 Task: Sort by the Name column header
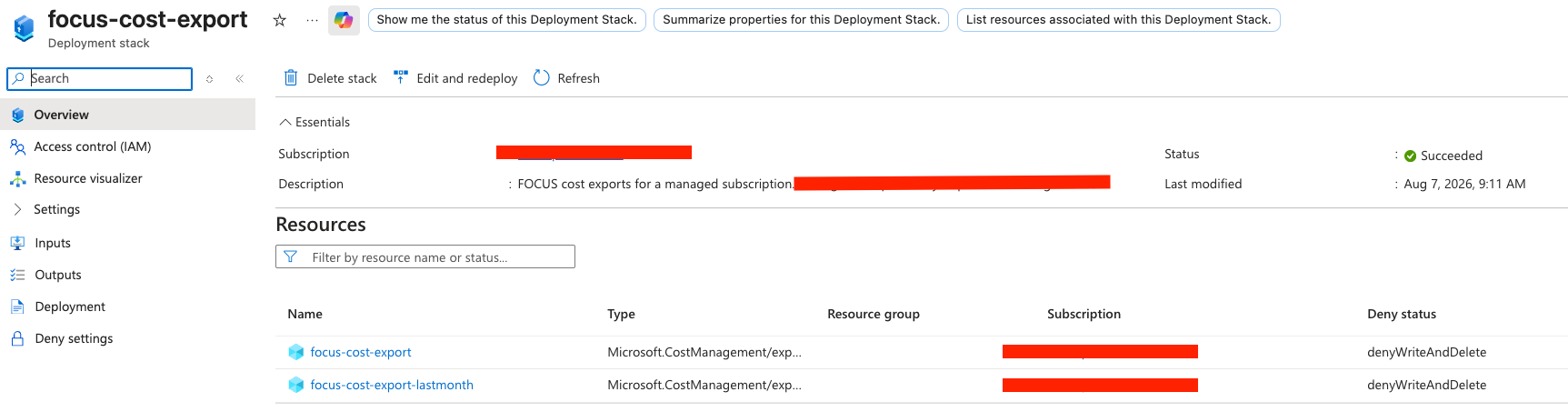pos(305,314)
